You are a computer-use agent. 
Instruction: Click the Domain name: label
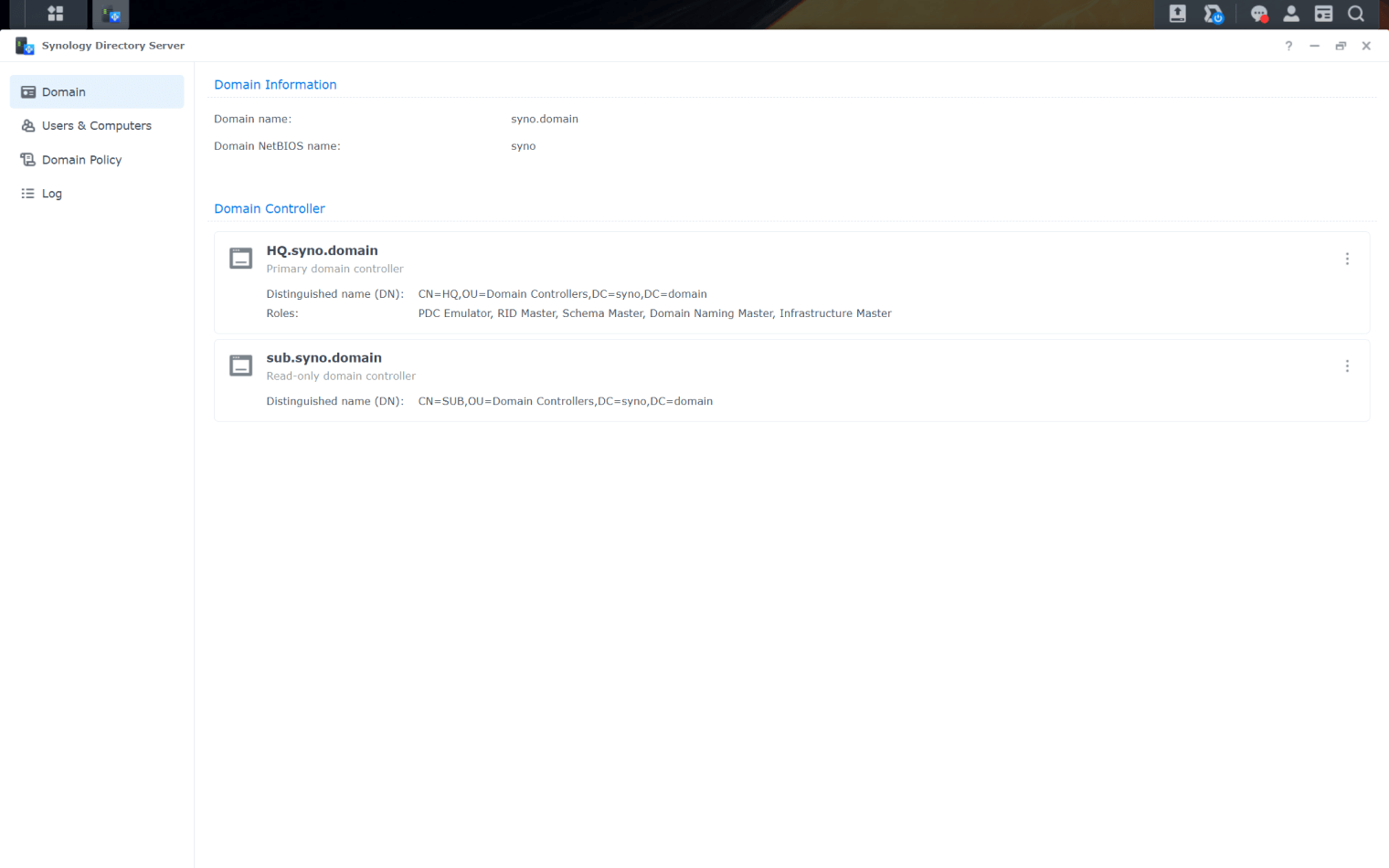pyautogui.click(x=253, y=119)
